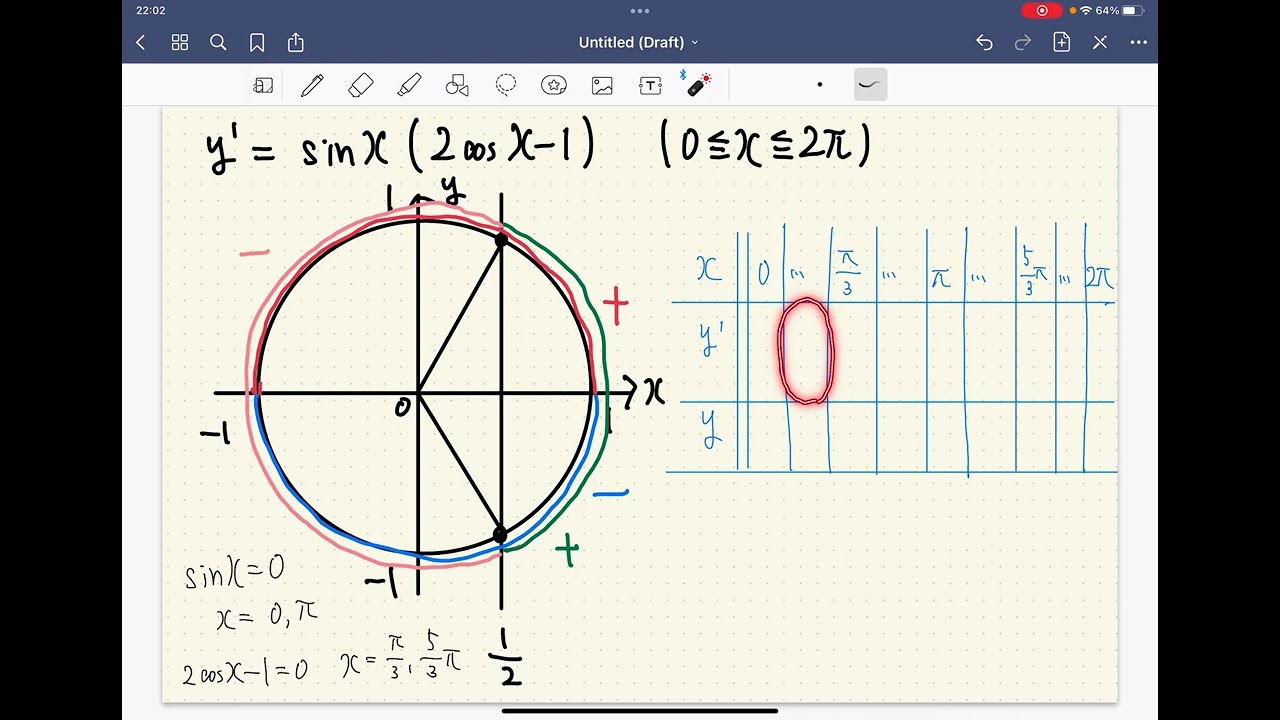The image size is (1280, 720).
Task: Select the Highlighter tool
Action: coord(409,86)
